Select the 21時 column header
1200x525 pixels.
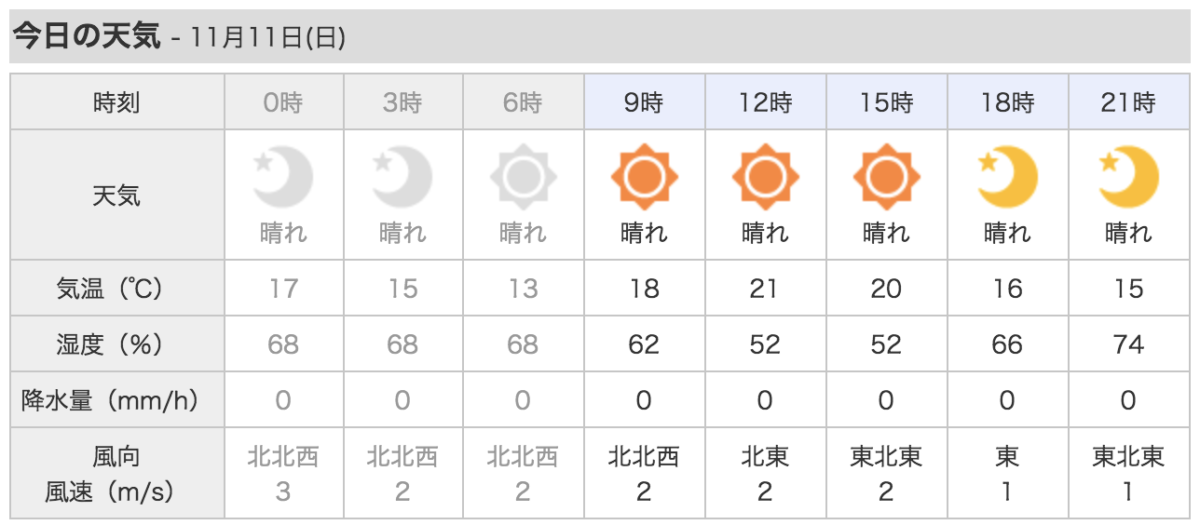pyautogui.click(x=1128, y=102)
